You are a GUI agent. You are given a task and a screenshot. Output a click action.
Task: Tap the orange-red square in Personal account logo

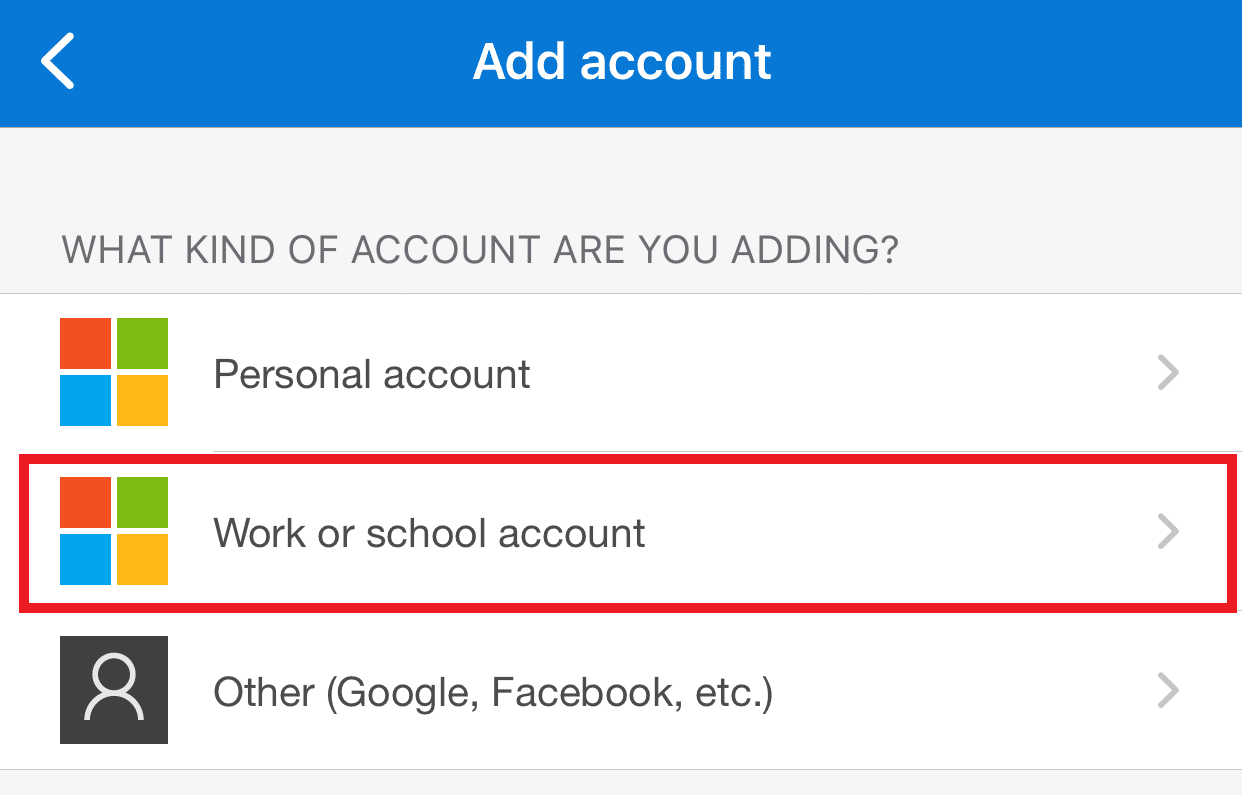pyautogui.click(x=86, y=344)
